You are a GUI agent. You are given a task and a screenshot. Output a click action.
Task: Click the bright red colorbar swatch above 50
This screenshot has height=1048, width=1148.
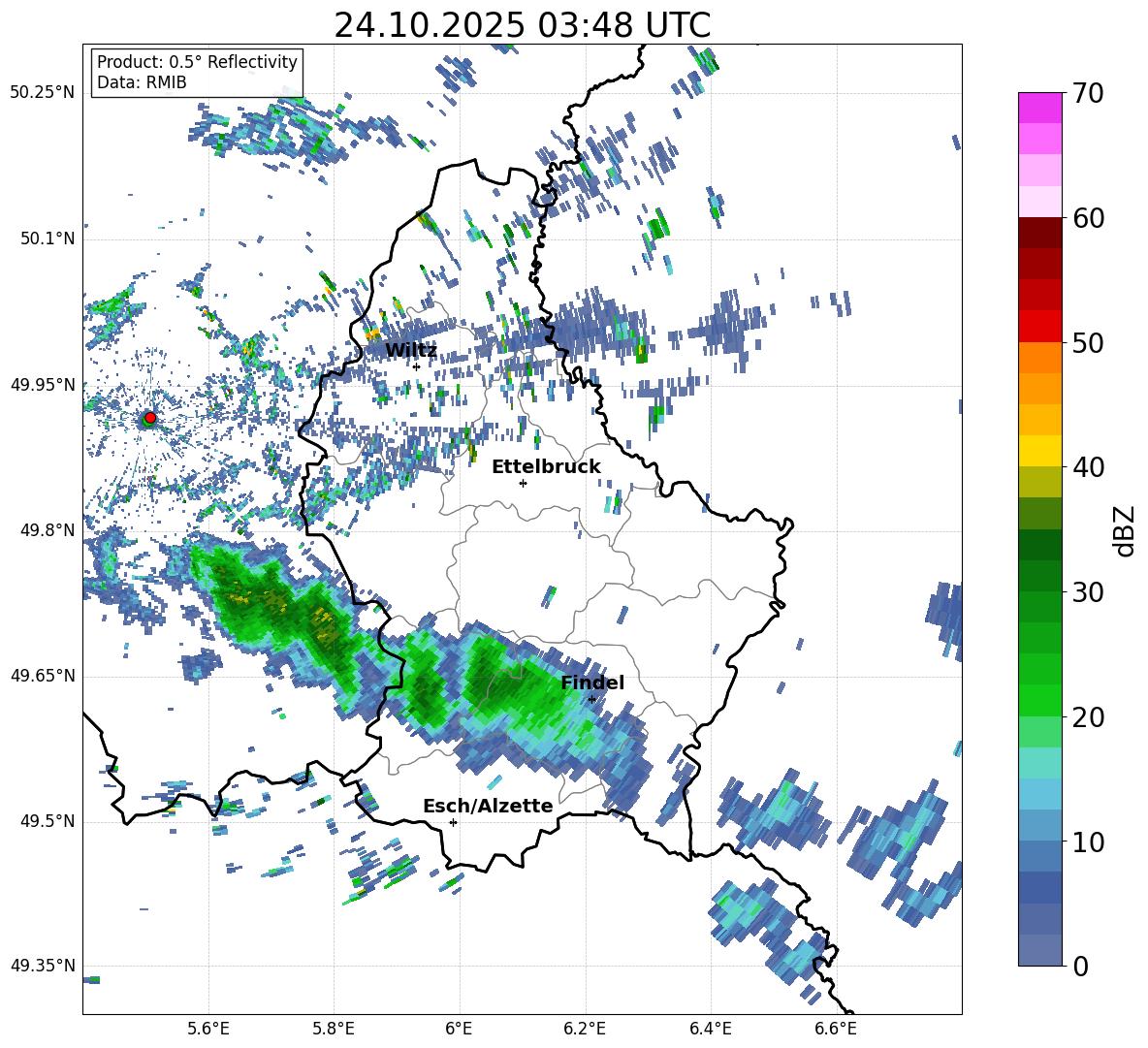[1039, 326]
